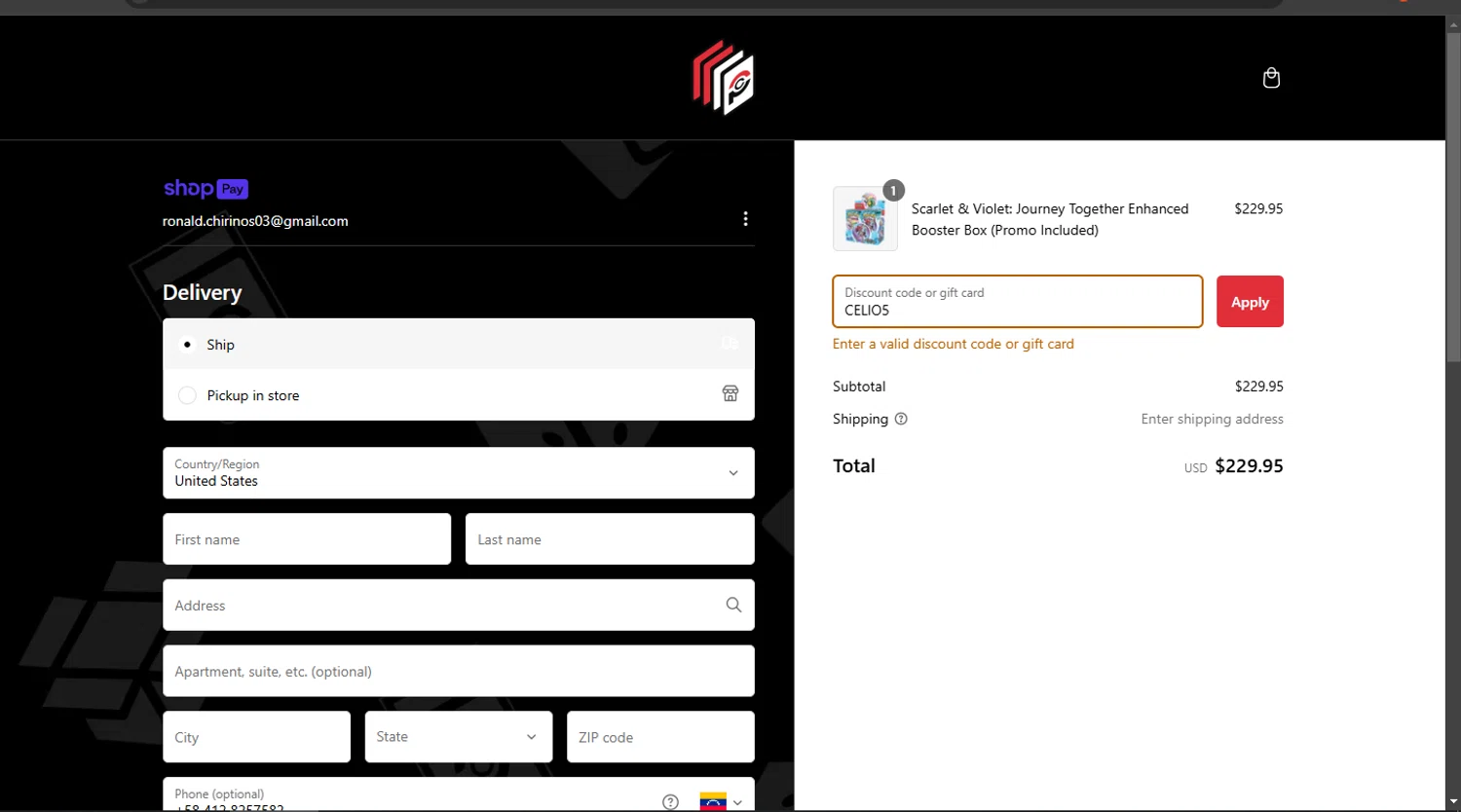Viewport: 1461px width, 812px height.
Task: Click the item quantity badge on thumbnail
Action: pos(893,190)
